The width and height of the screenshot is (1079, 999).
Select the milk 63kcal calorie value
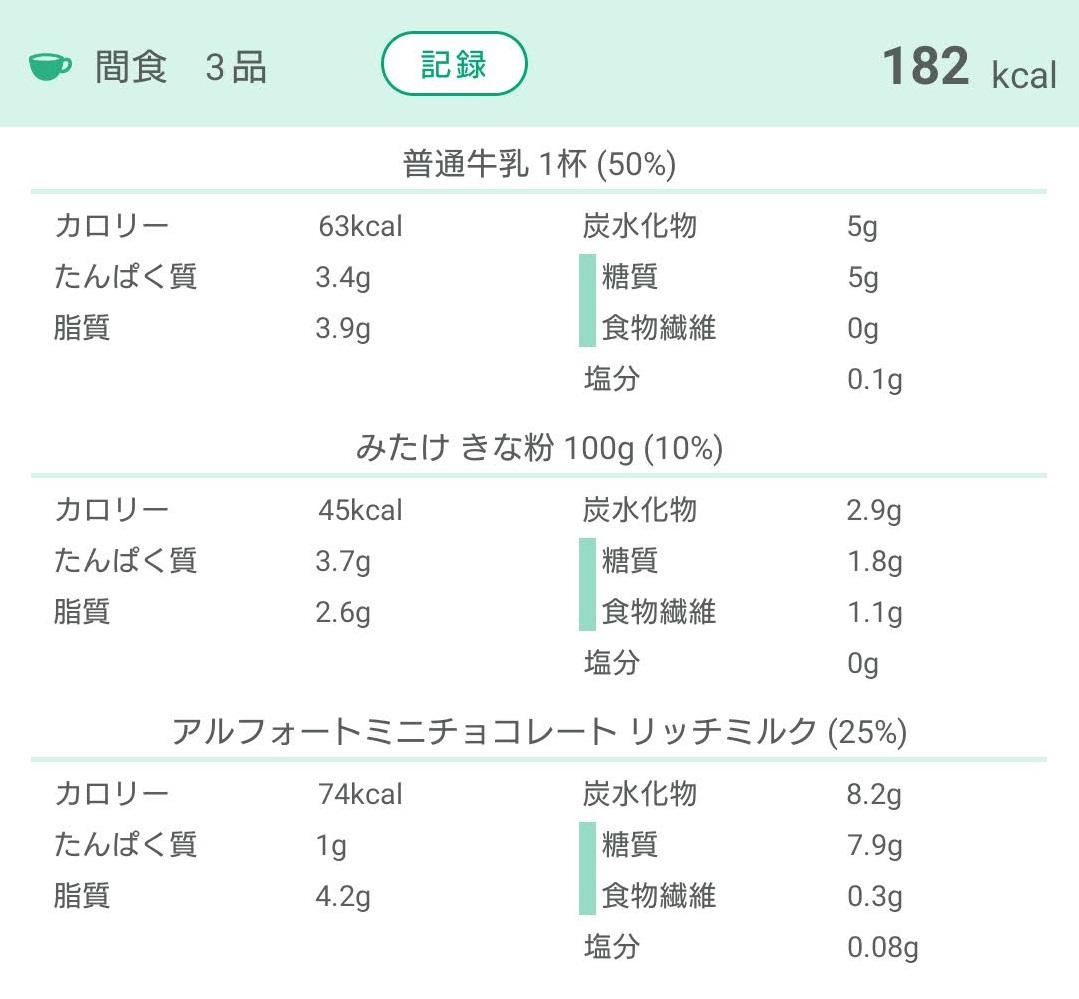coord(360,226)
